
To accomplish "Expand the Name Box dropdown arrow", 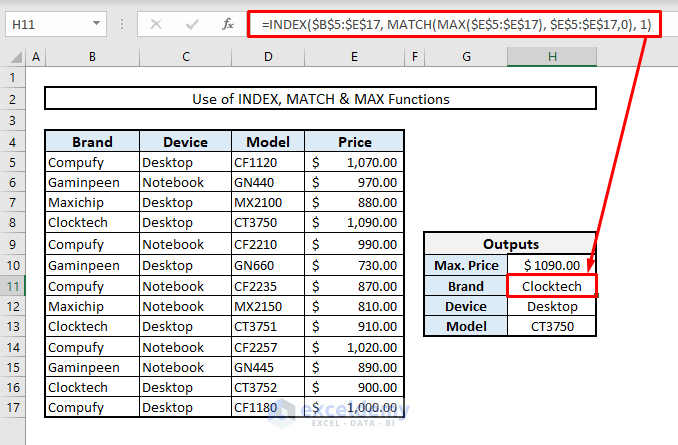I will pyautogui.click(x=95, y=23).
